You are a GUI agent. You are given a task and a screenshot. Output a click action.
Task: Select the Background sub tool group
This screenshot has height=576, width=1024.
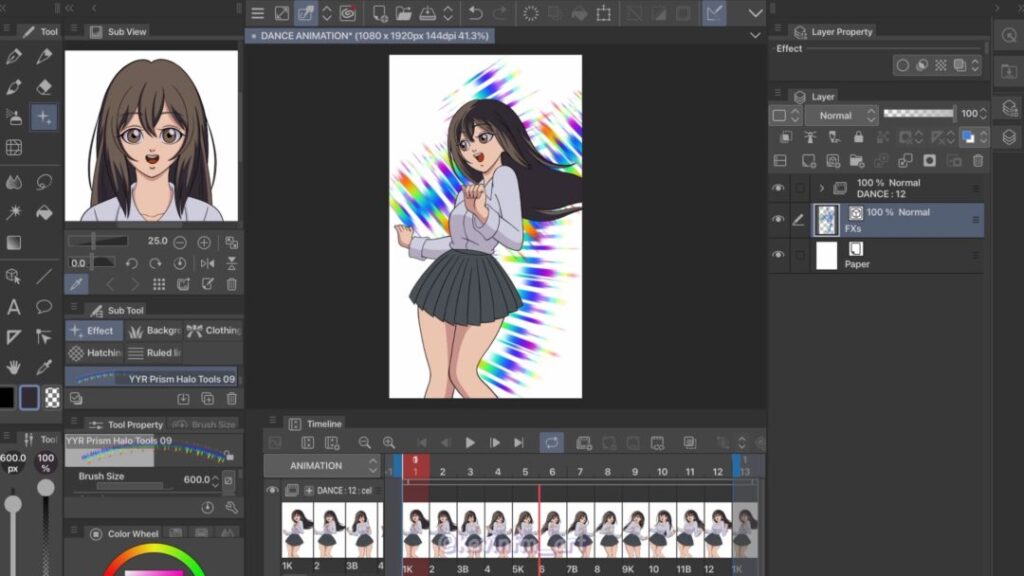[153, 330]
